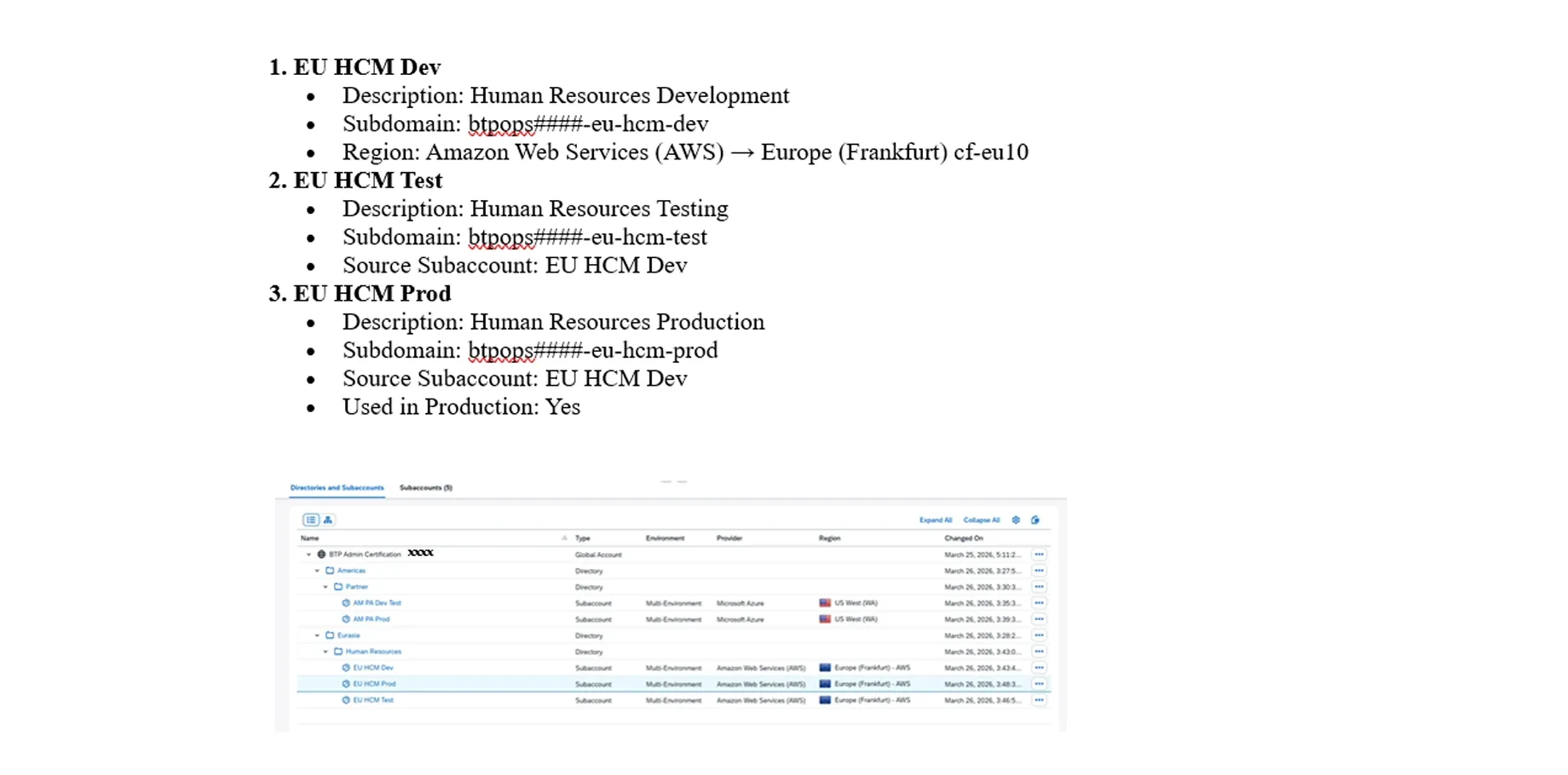Open the Eurasia directory link
The width and height of the screenshot is (1568, 775).
click(349, 635)
